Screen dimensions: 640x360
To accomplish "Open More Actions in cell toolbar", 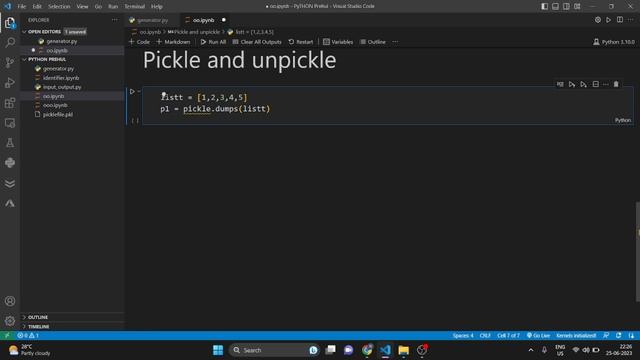I will point(606,84).
